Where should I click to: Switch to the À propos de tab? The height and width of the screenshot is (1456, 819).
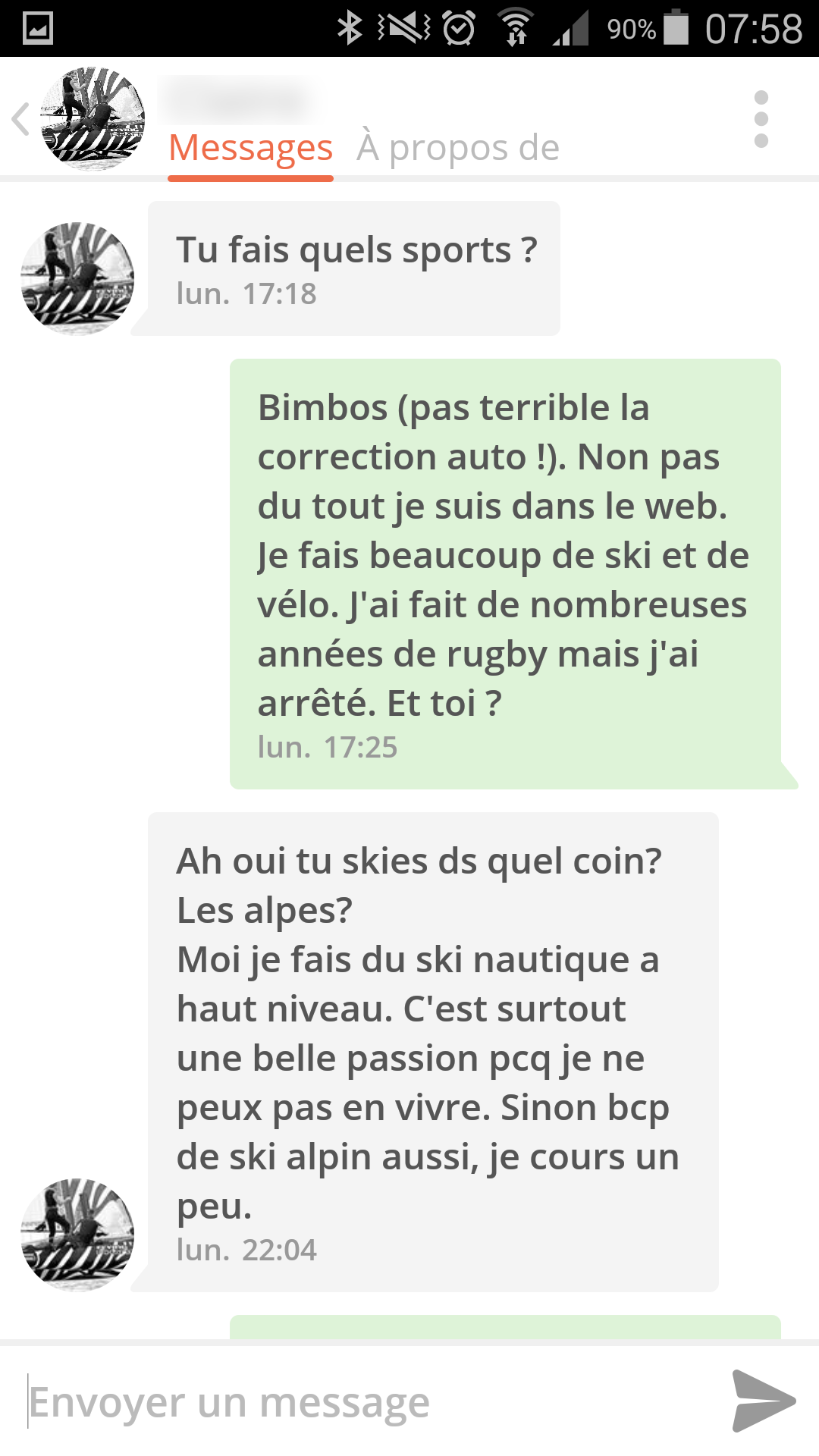tap(458, 148)
